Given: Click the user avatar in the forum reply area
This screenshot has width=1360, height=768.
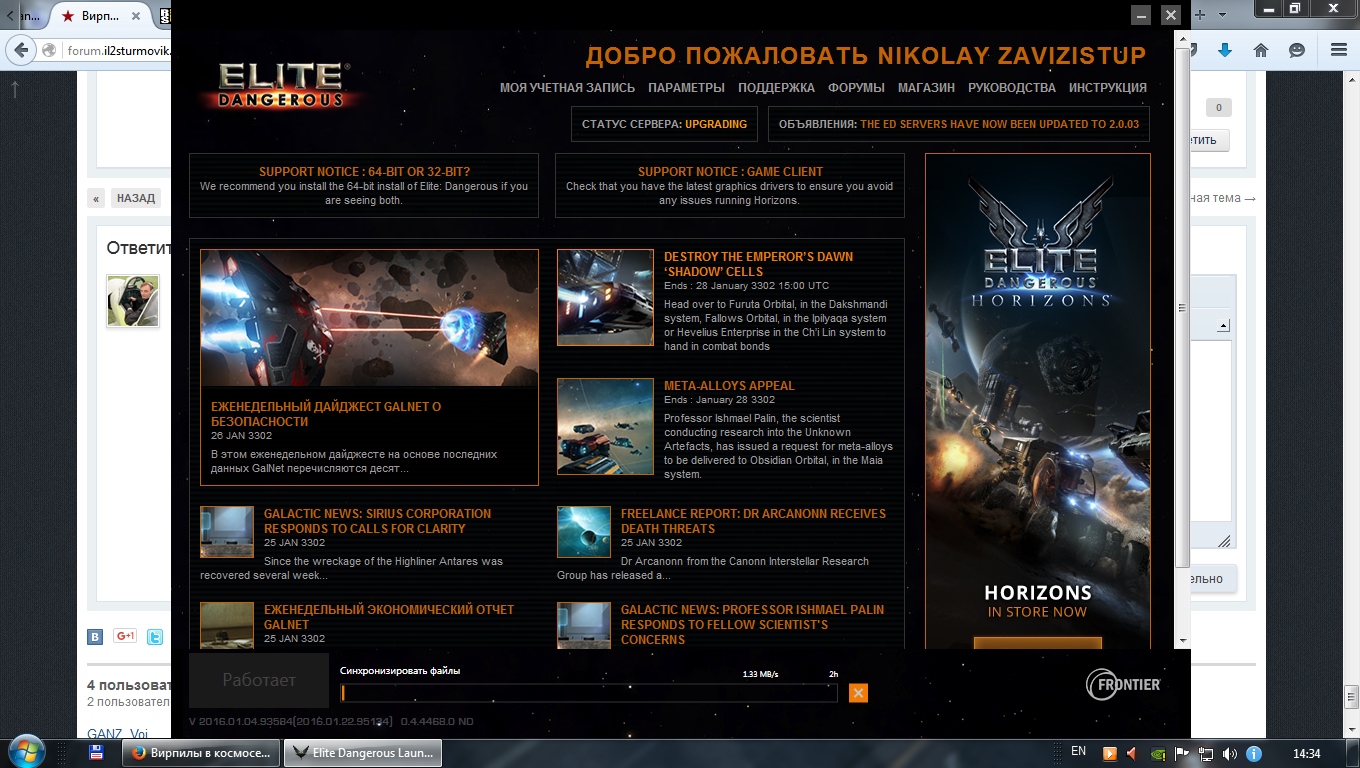Looking at the screenshot, I should pyautogui.click(x=133, y=301).
